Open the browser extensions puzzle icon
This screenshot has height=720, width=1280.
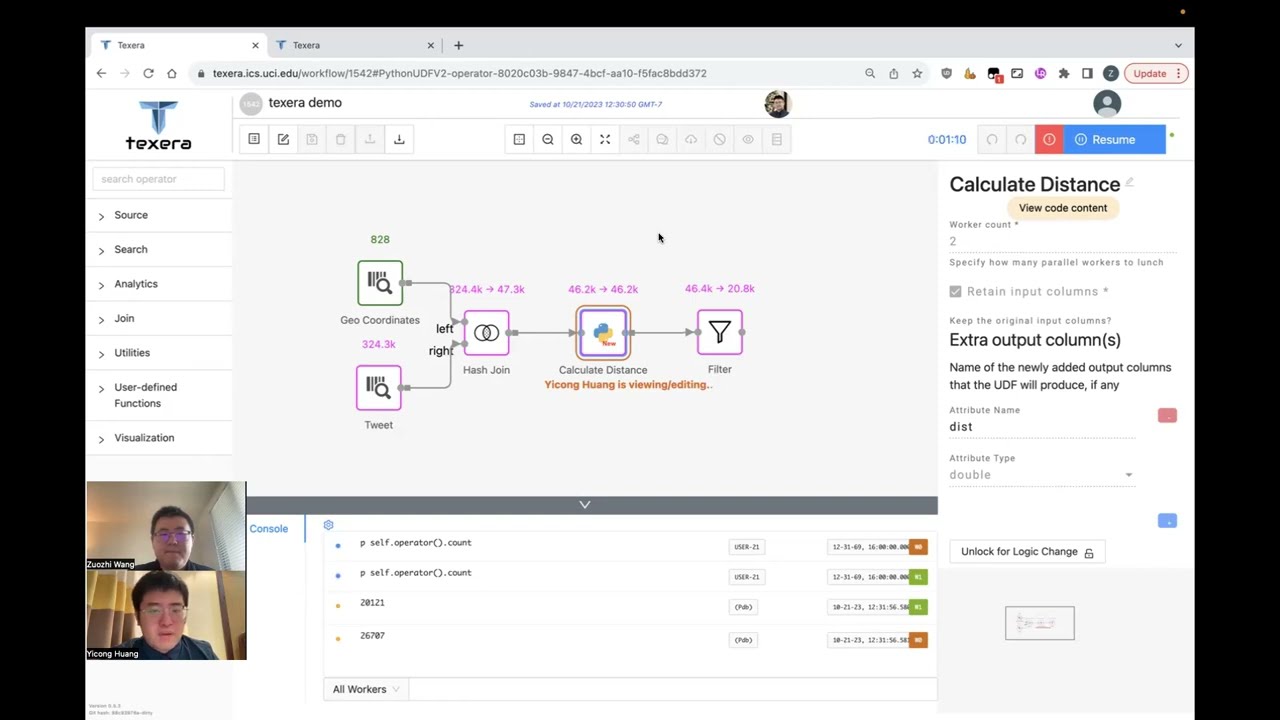coord(1064,73)
